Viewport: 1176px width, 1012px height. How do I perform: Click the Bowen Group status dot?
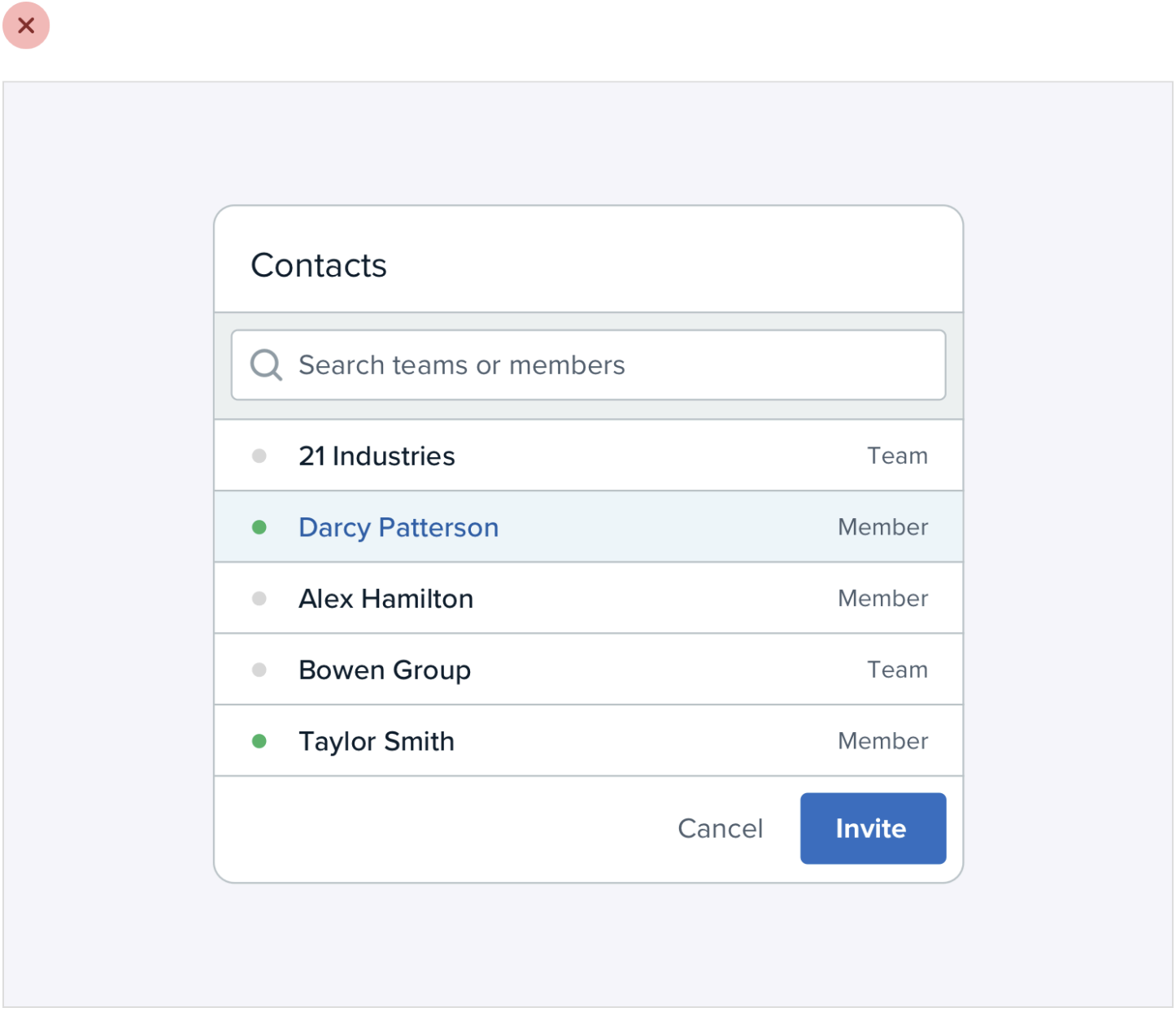pos(259,670)
